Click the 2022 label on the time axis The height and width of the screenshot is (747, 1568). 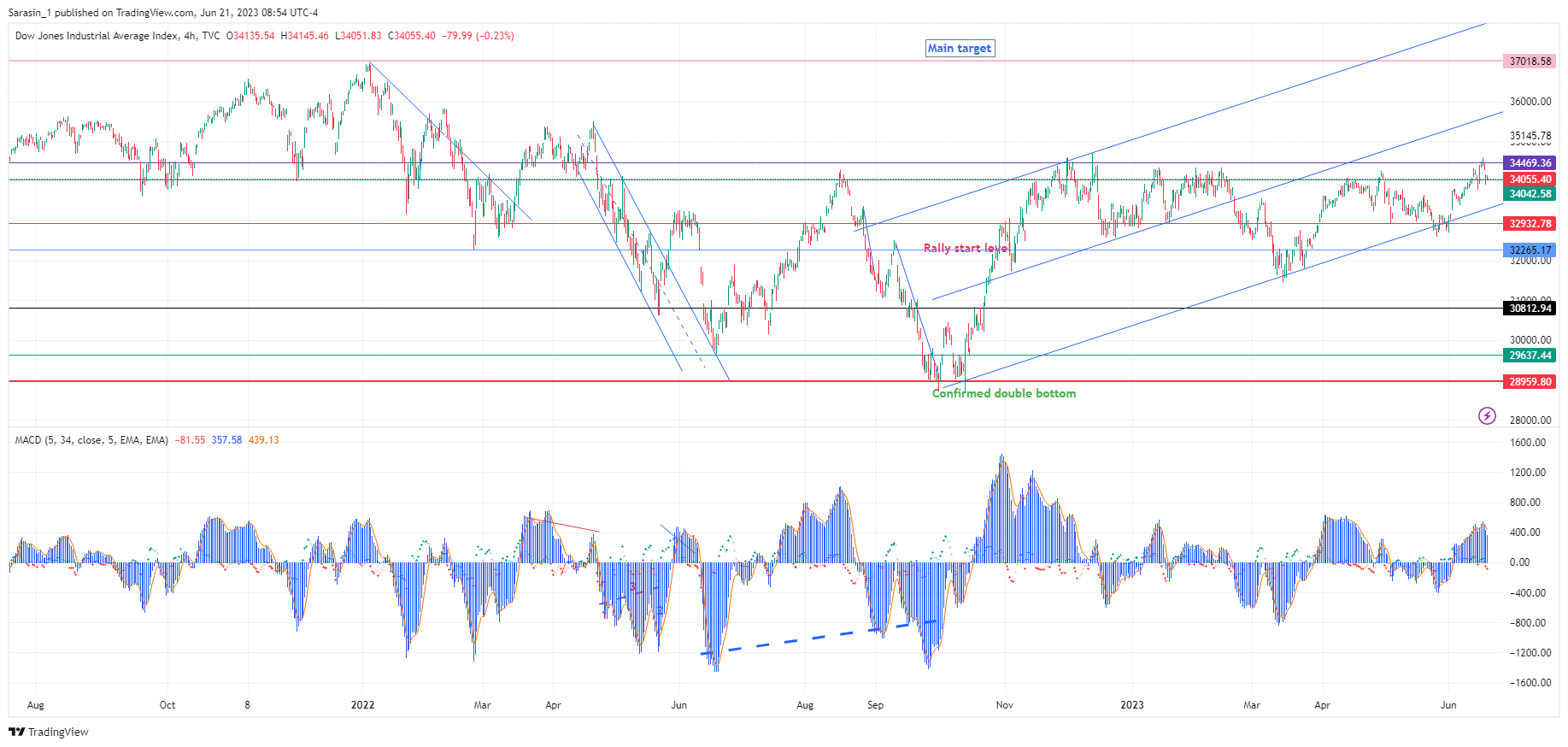point(363,705)
